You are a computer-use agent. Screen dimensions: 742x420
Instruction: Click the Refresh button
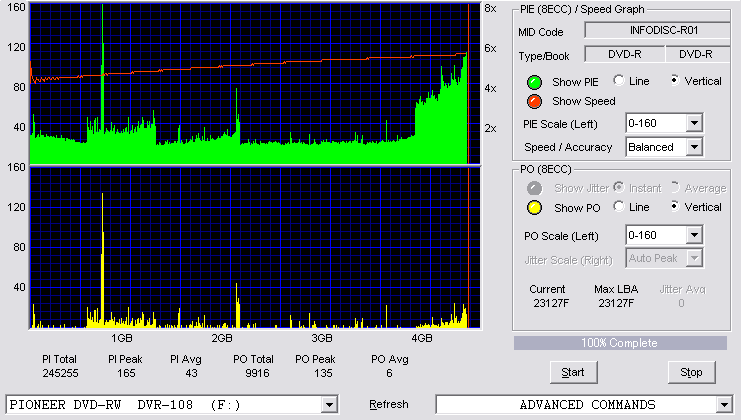[389, 404]
